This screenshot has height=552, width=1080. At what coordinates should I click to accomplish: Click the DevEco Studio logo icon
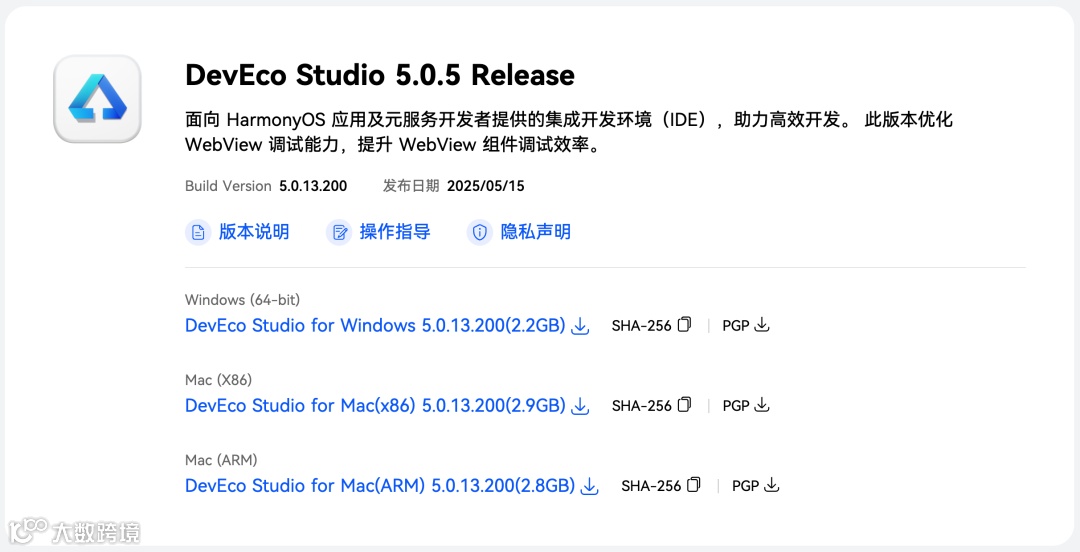click(x=97, y=98)
